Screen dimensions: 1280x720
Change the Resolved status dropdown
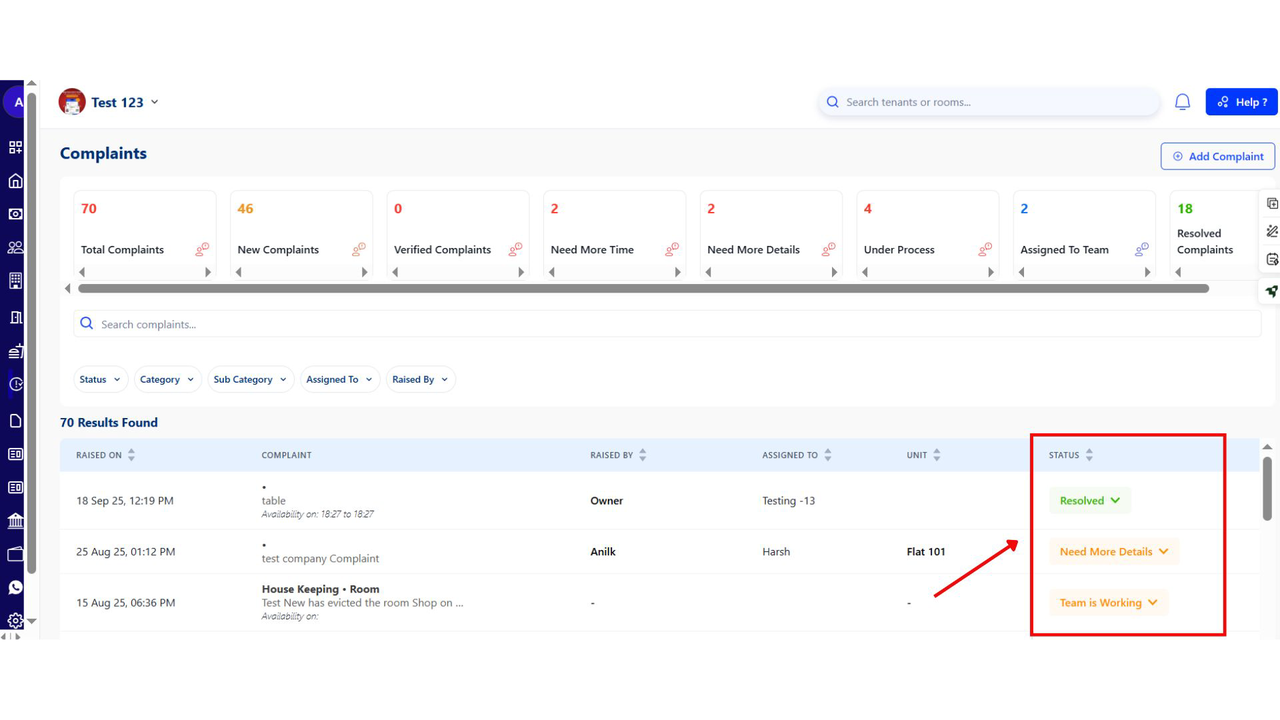[1090, 501]
